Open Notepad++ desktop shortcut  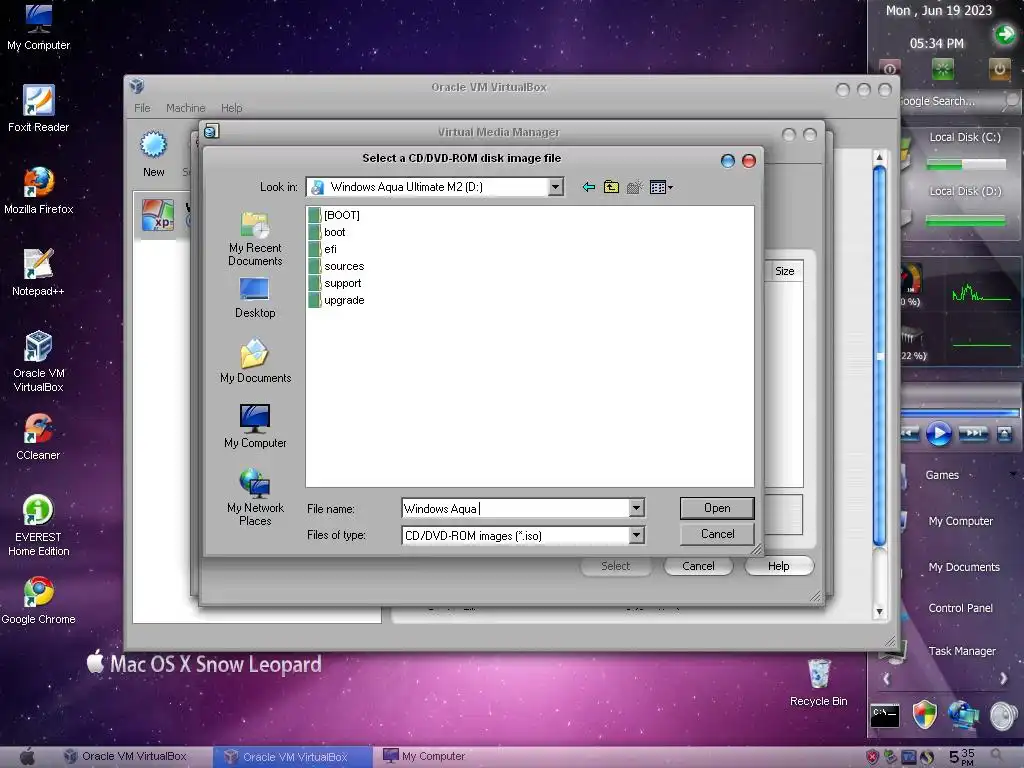(x=39, y=272)
